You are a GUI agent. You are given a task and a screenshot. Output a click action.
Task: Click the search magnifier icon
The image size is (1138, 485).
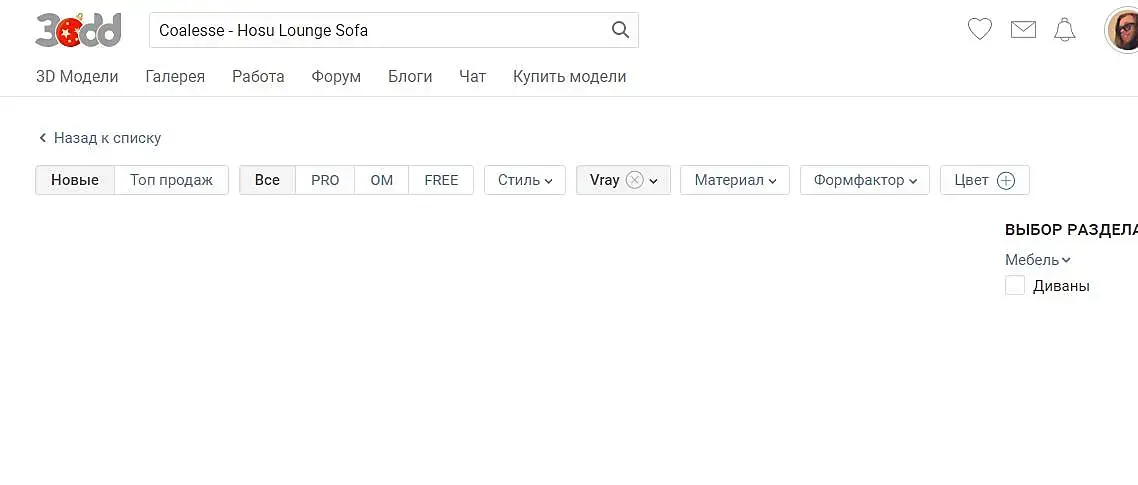coord(620,30)
